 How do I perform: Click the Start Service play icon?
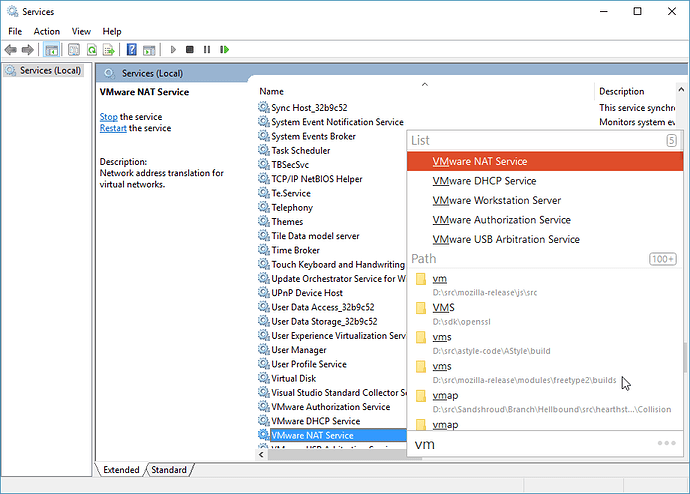(173, 50)
